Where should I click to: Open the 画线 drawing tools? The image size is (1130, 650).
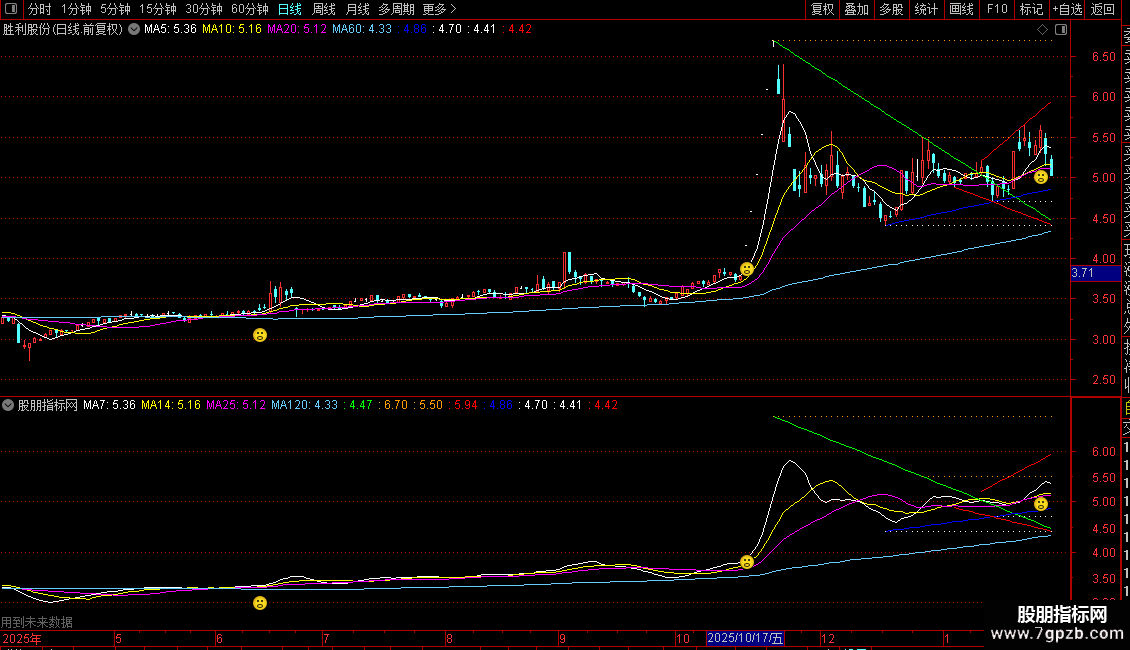point(961,9)
